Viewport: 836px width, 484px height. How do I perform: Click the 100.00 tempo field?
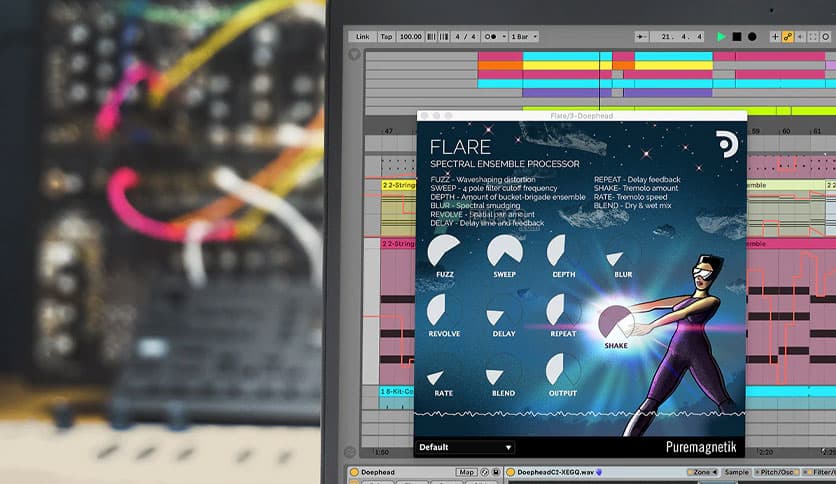click(x=411, y=37)
